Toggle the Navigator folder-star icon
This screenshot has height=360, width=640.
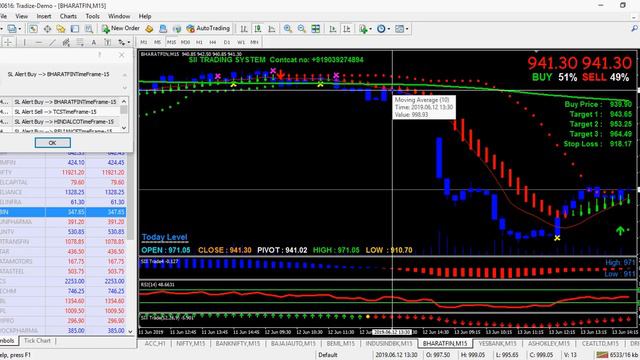tap(61, 29)
